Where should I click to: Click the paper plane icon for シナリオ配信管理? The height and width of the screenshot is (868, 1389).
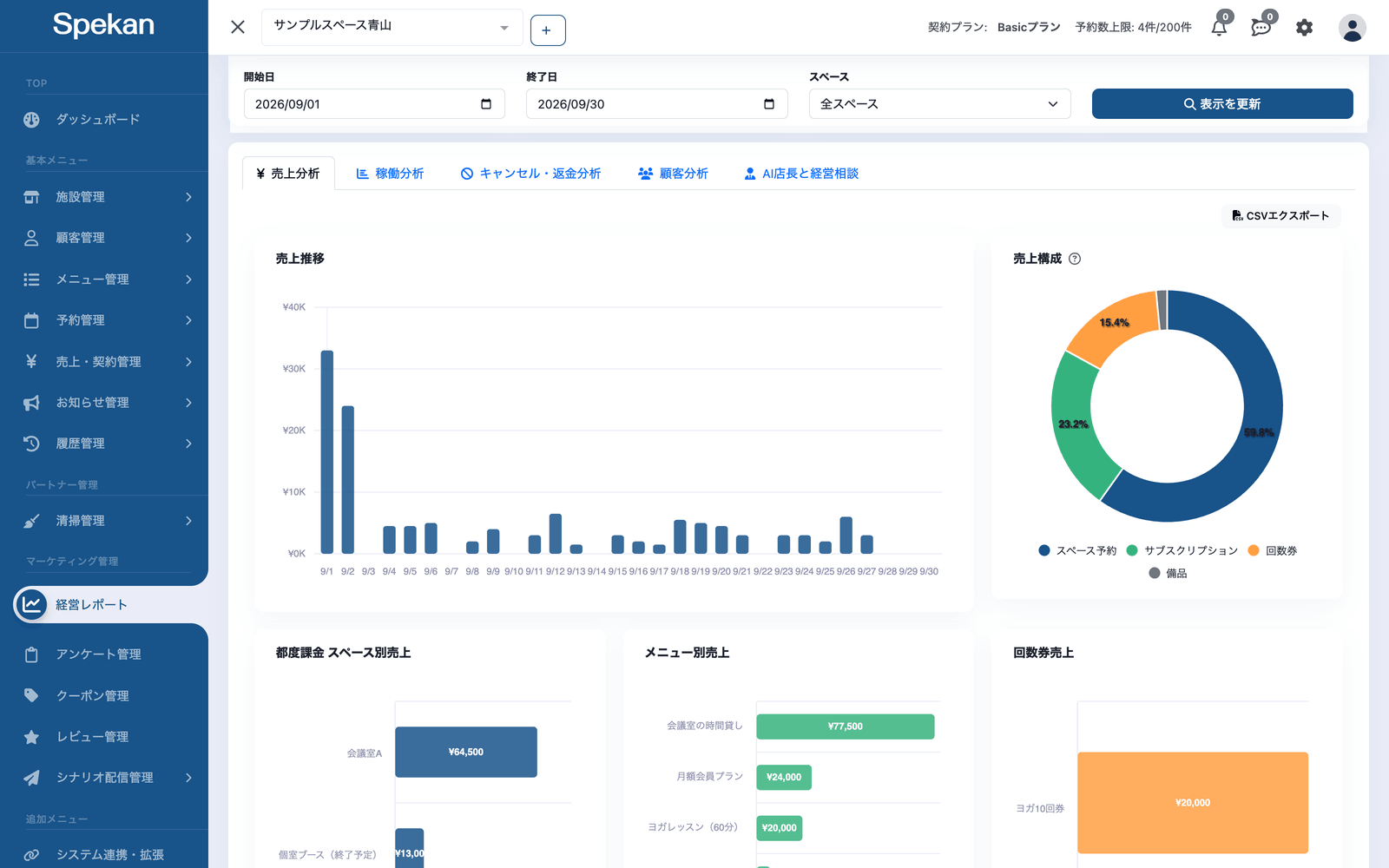coord(31,778)
